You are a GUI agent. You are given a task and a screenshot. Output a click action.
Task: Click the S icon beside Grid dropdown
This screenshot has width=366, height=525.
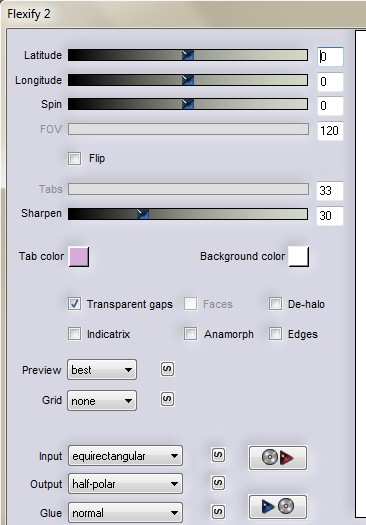point(167,399)
